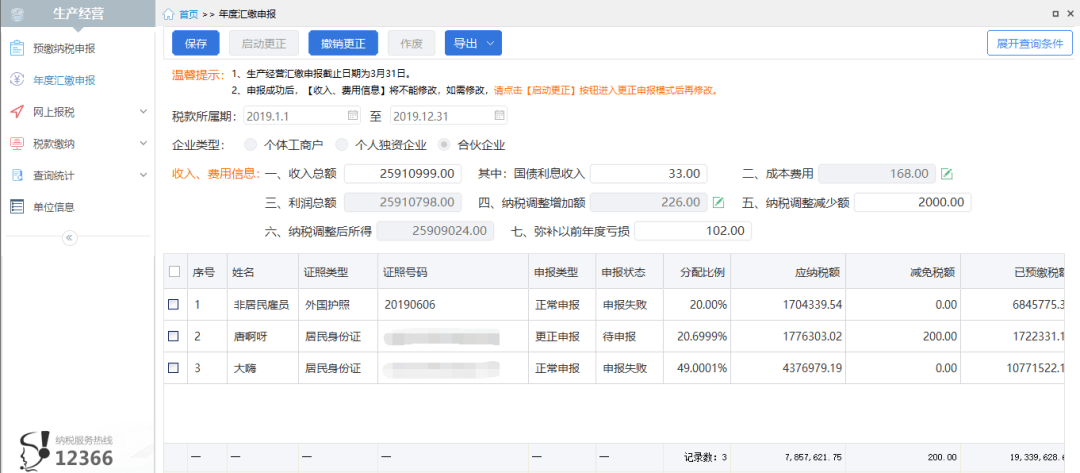Screen dimensions: 1080x473
Task: Click the 姓名 column header
Action: click(262, 272)
